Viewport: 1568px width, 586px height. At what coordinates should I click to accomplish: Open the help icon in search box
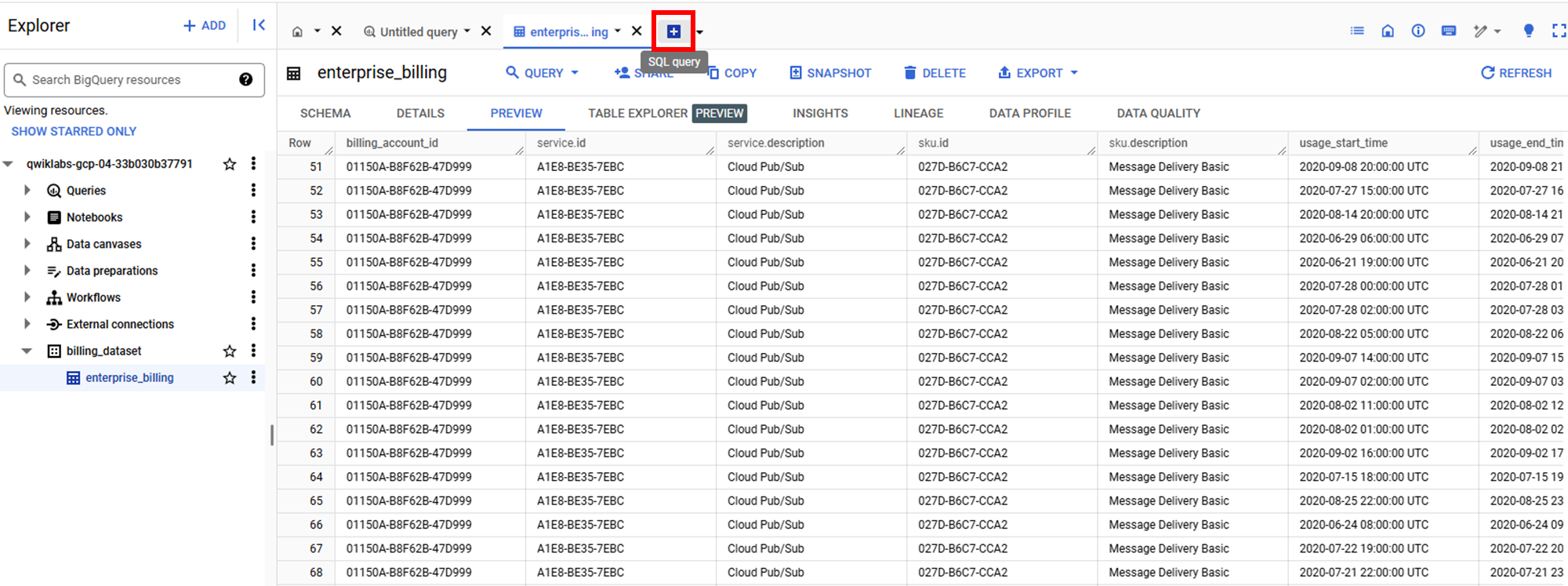(246, 79)
